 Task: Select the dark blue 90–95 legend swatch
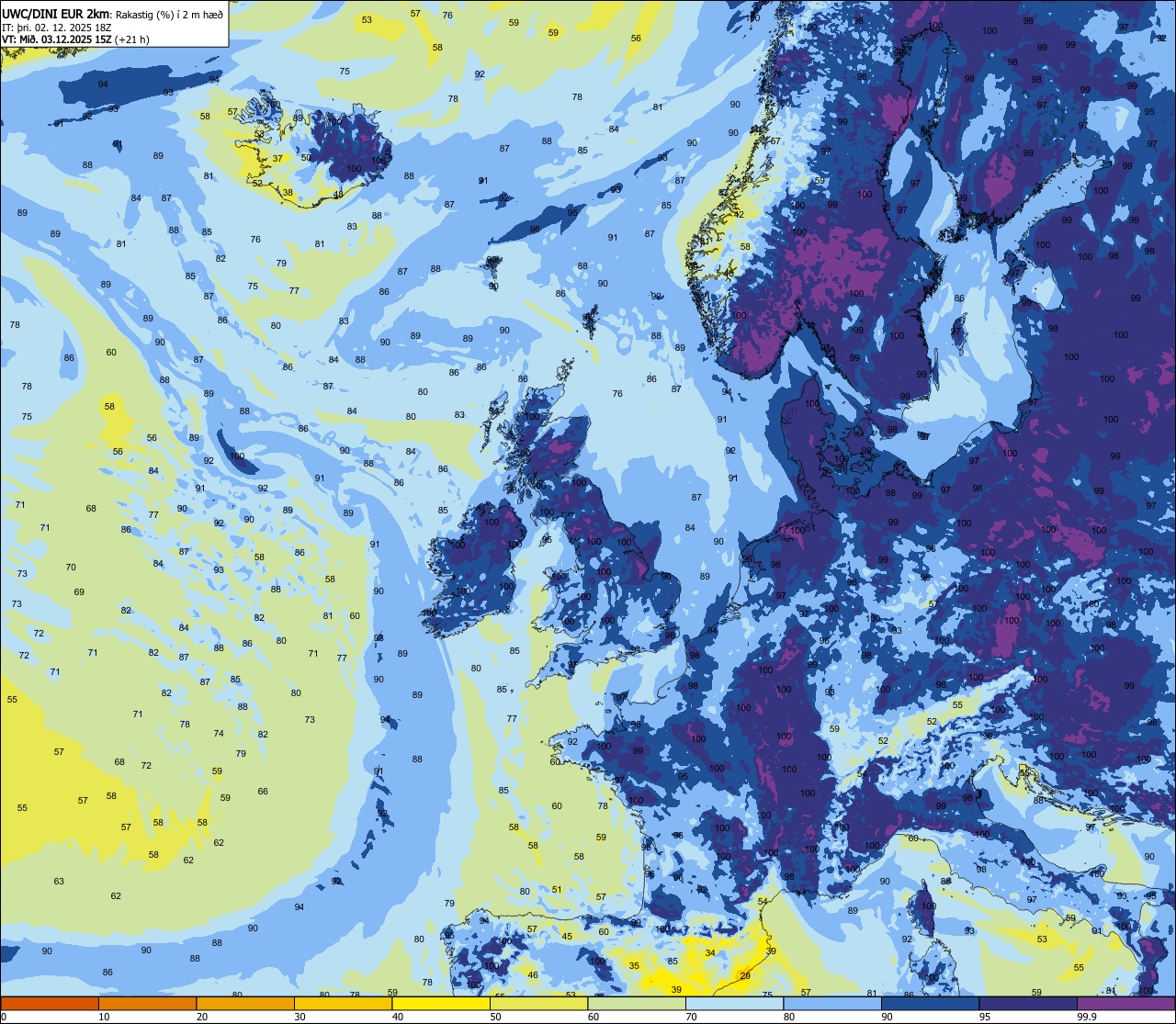pyautogui.click(x=930, y=1003)
